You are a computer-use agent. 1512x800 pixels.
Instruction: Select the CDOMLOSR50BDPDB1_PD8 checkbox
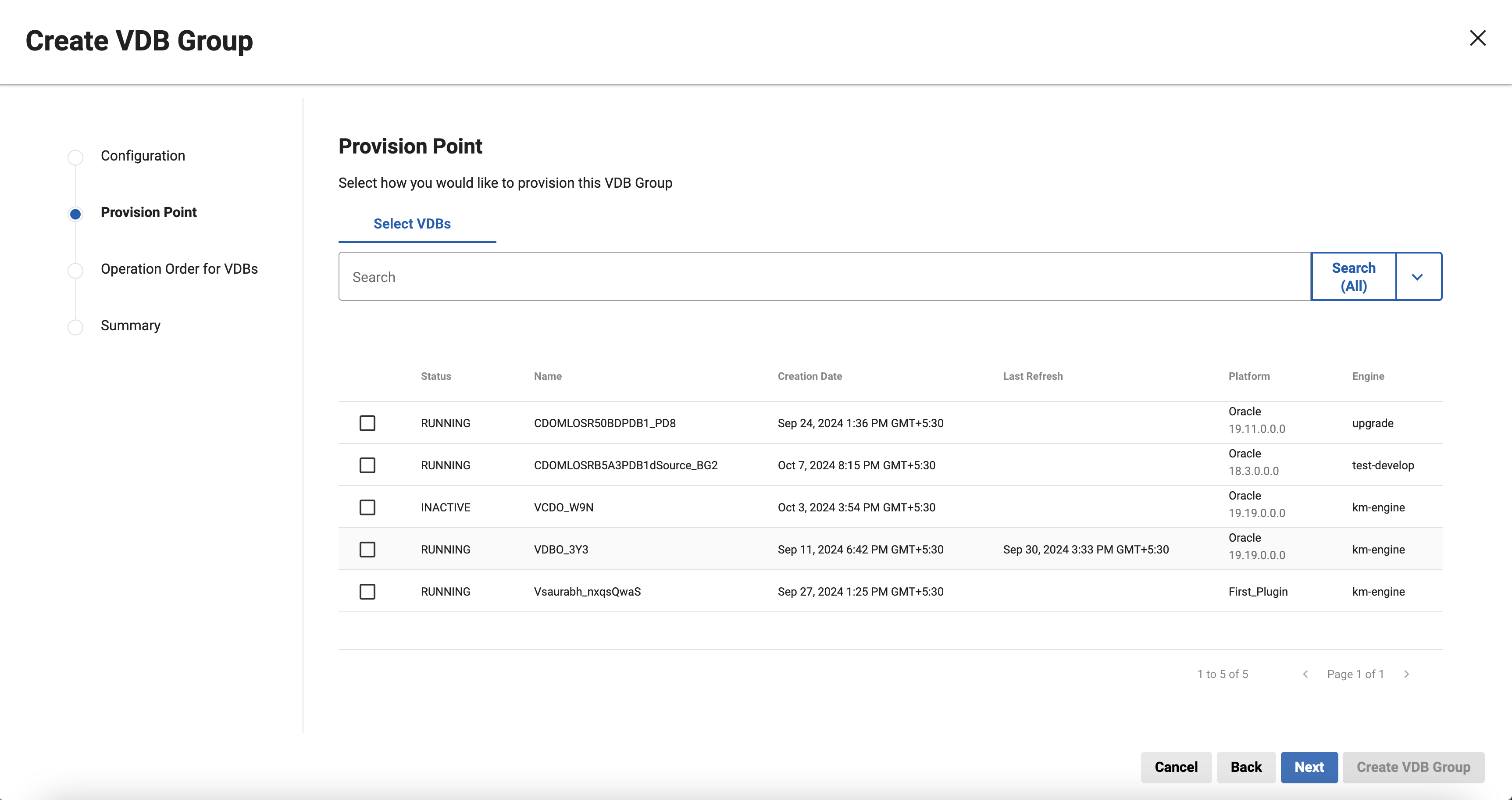[367, 423]
